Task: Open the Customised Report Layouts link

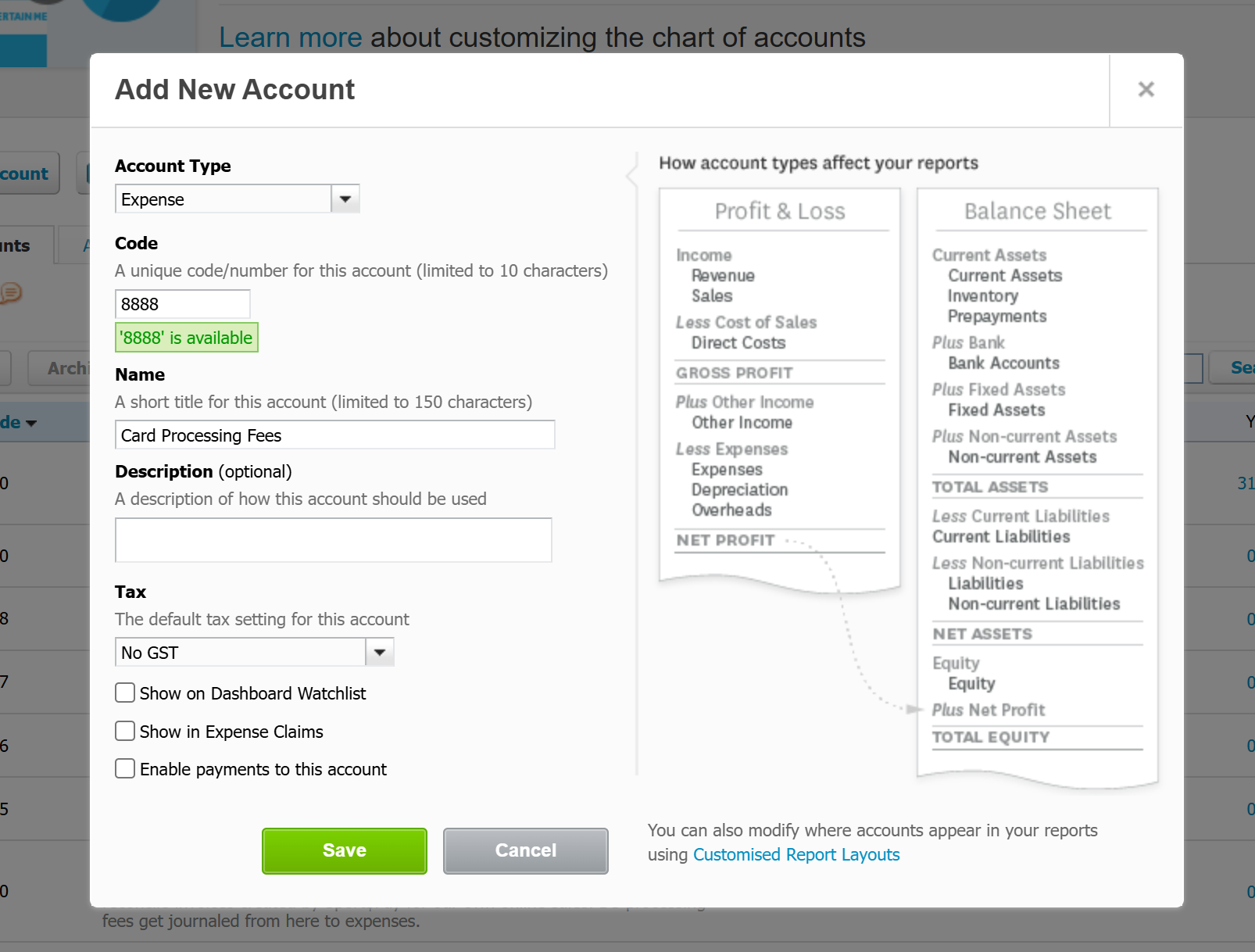Action: pyautogui.click(x=796, y=855)
